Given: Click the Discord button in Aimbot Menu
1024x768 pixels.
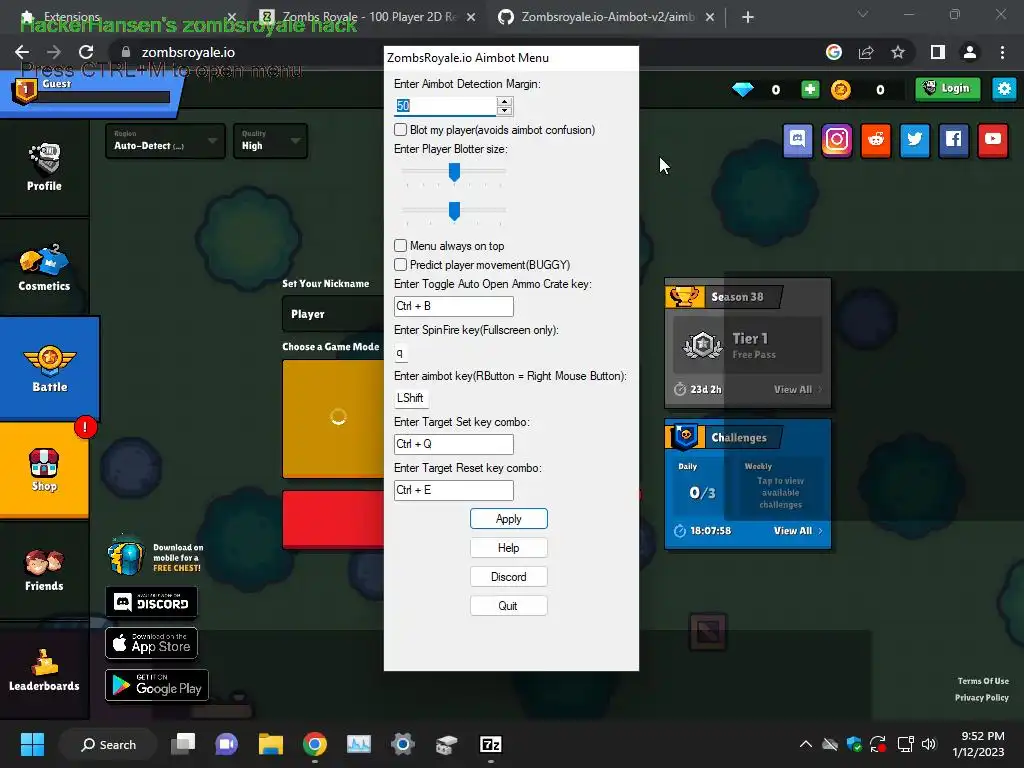Looking at the screenshot, I should coord(509,577).
